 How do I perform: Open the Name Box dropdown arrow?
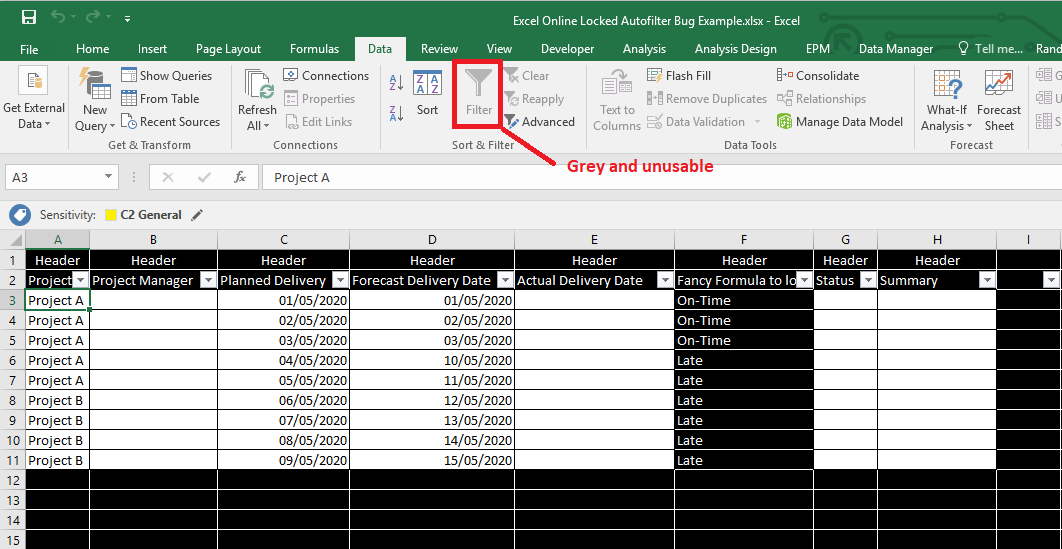click(108, 177)
